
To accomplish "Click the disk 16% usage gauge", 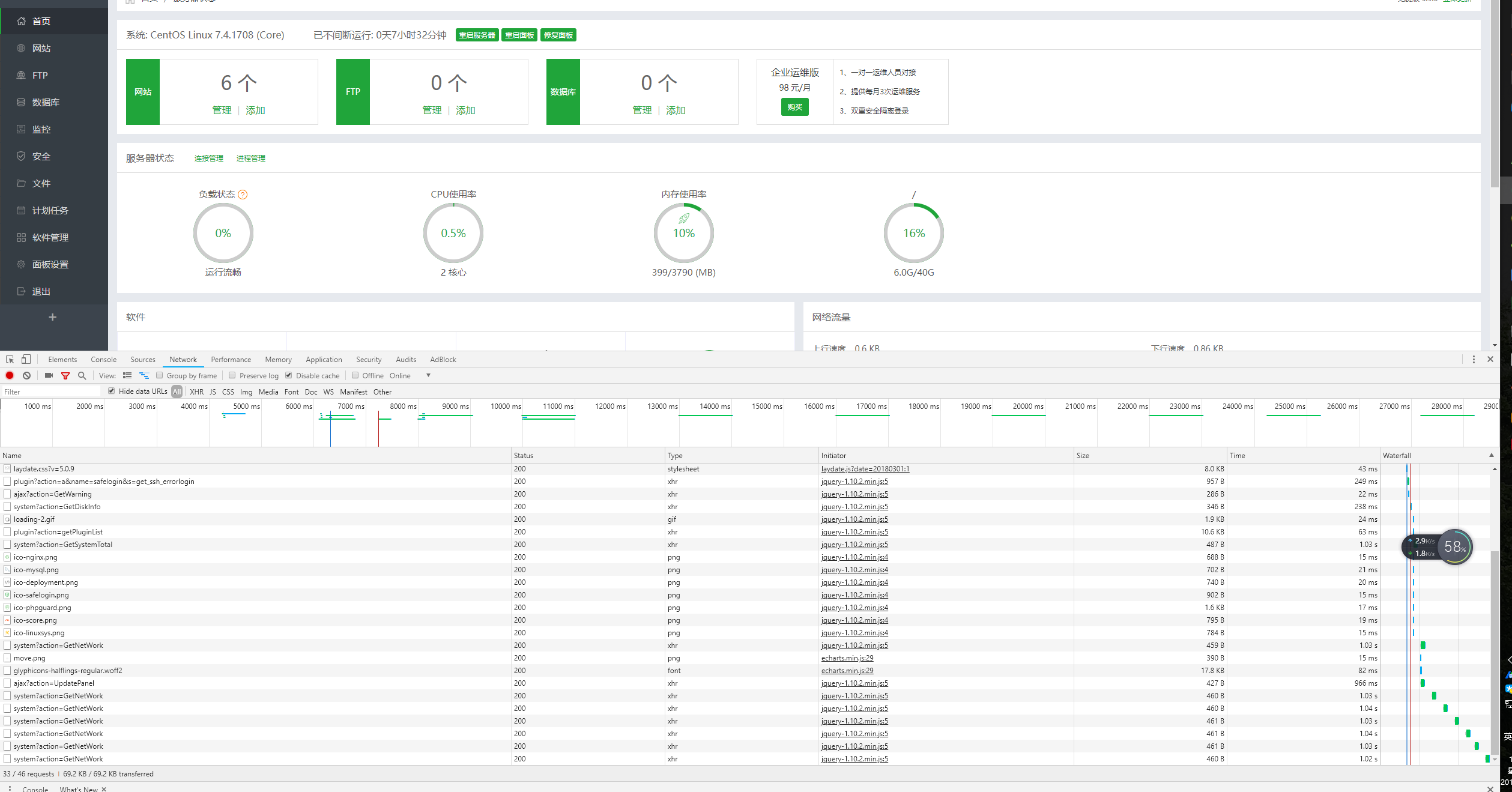I will click(914, 233).
